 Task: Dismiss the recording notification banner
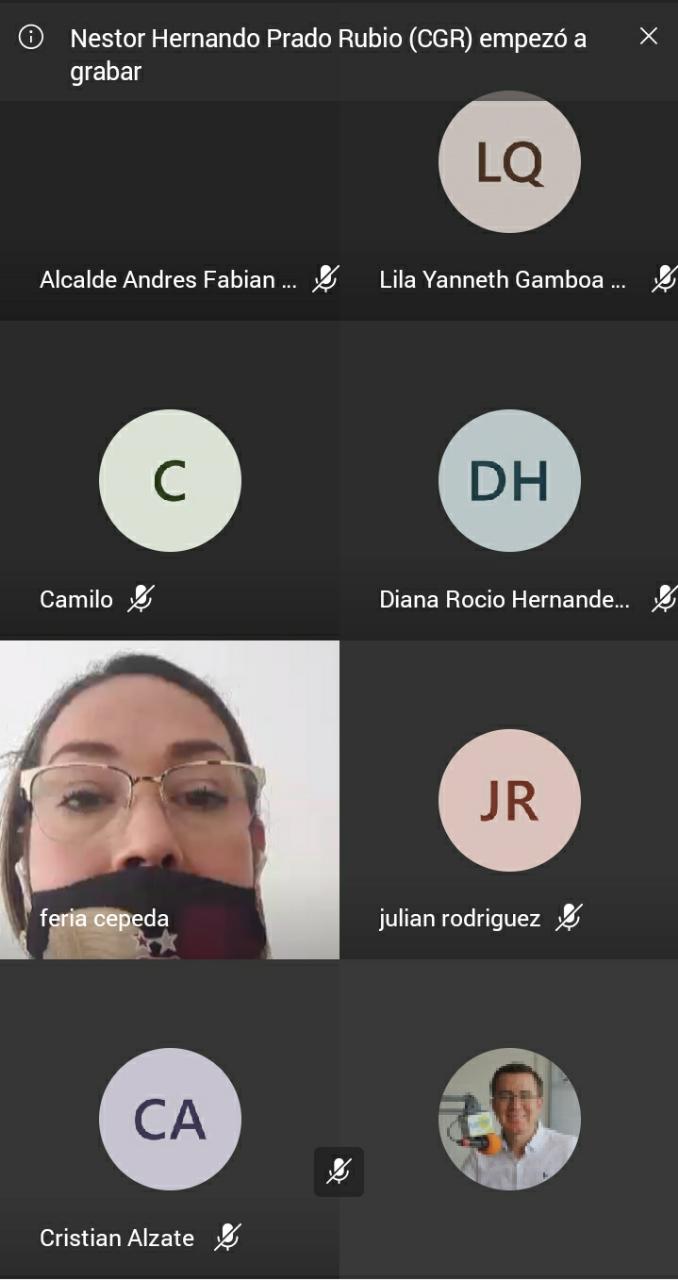(x=648, y=36)
